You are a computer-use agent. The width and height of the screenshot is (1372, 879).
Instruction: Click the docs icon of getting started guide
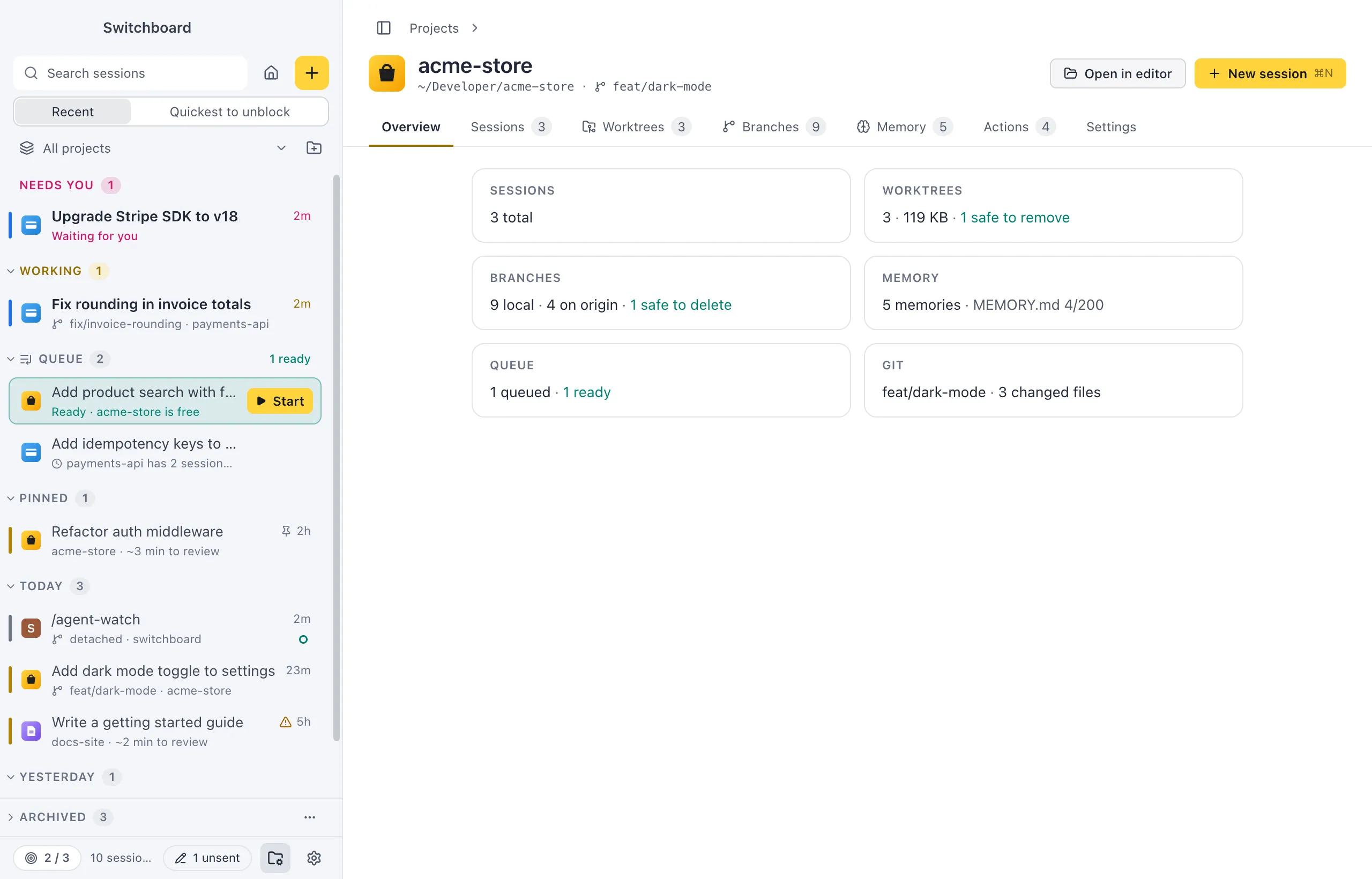coord(31,731)
